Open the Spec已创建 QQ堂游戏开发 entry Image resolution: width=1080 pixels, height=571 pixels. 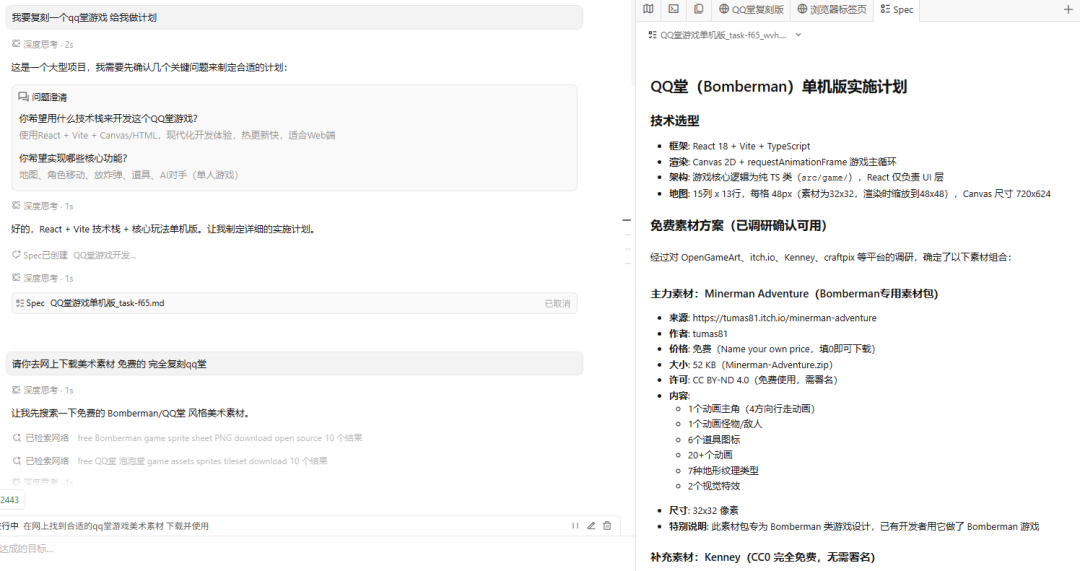[74, 255]
